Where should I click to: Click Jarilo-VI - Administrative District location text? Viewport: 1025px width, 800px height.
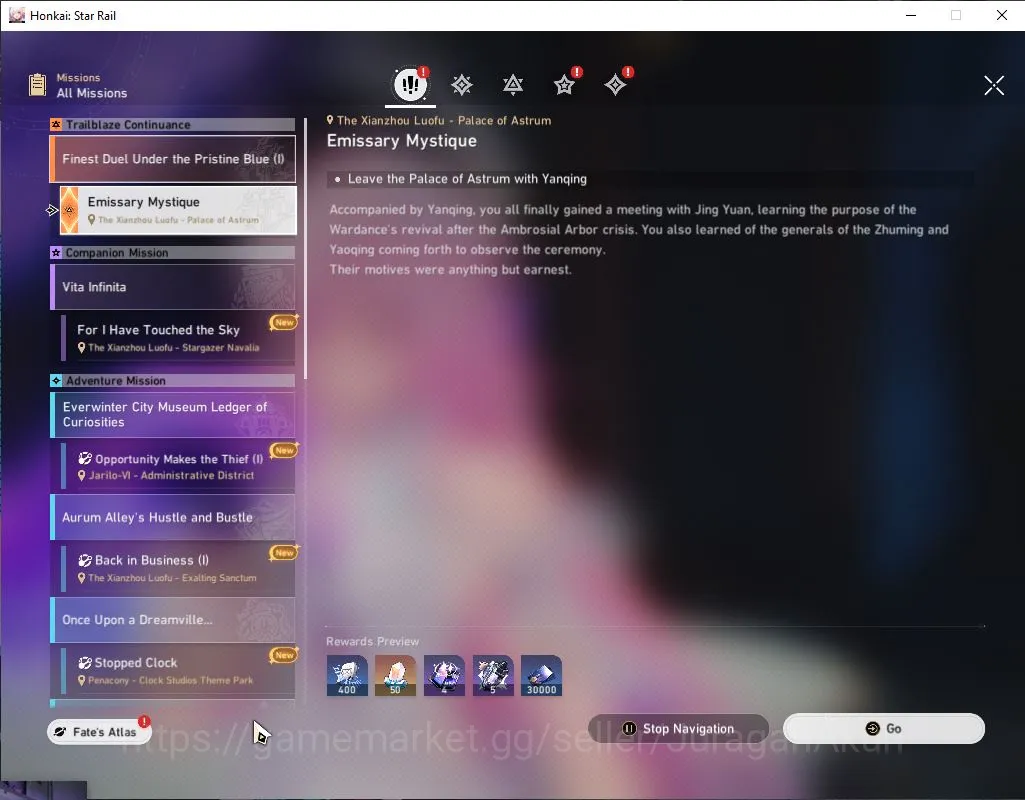click(x=171, y=475)
